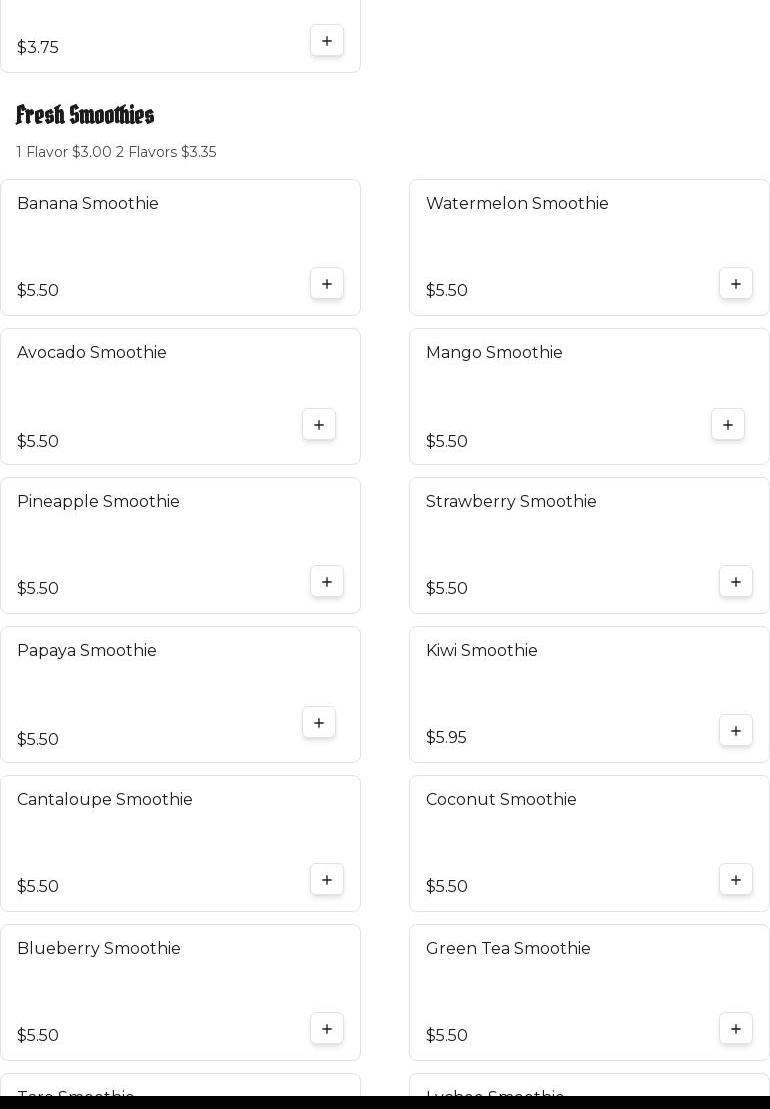The height and width of the screenshot is (1109, 770).
Task: Add Blueberry Smoothie to cart
Action: pos(327,1029)
